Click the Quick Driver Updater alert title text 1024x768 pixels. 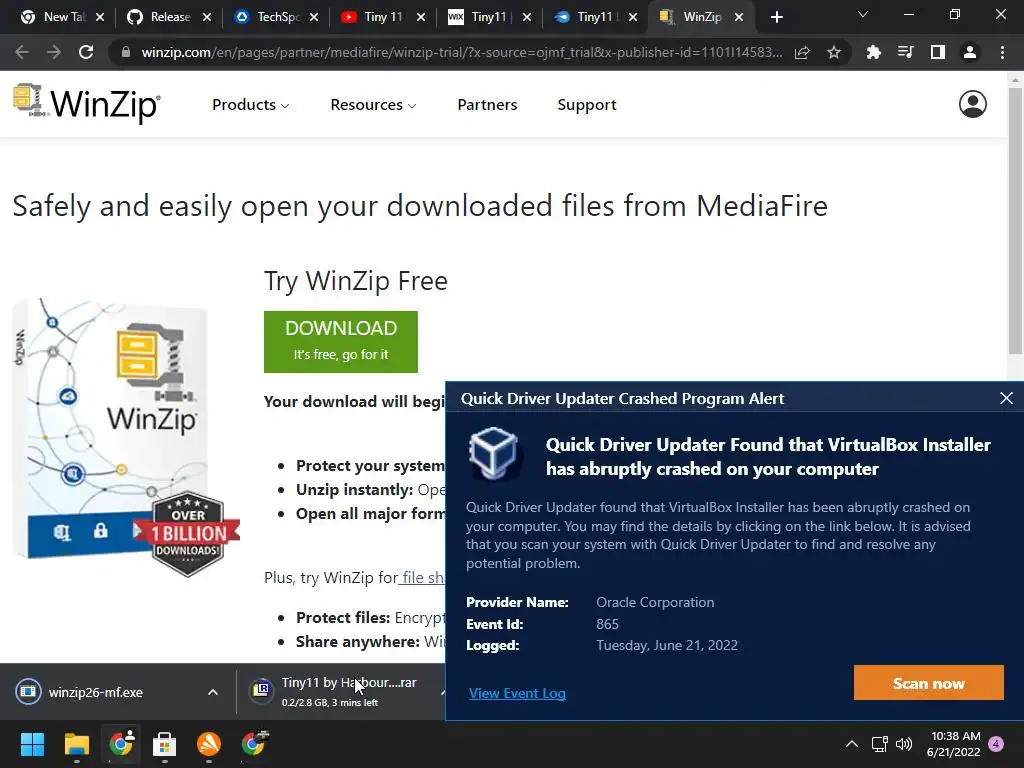pyautogui.click(x=622, y=398)
